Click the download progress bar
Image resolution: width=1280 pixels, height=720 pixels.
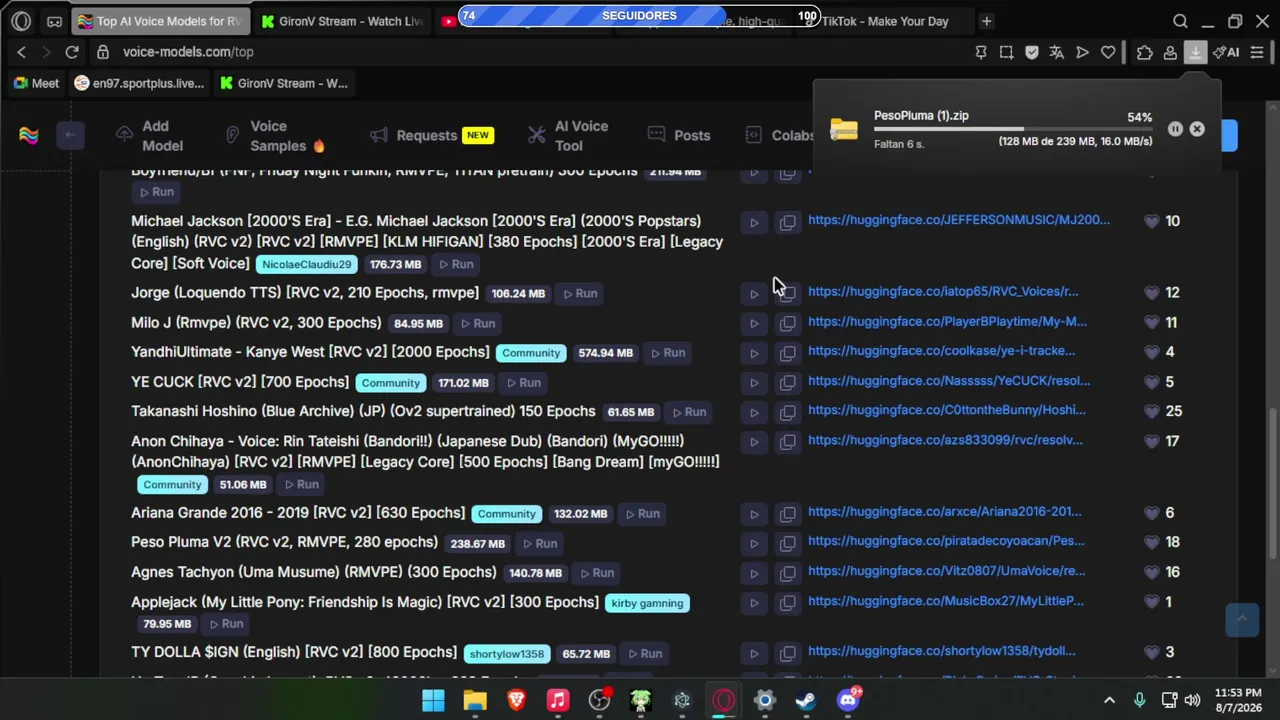pos(1013,129)
